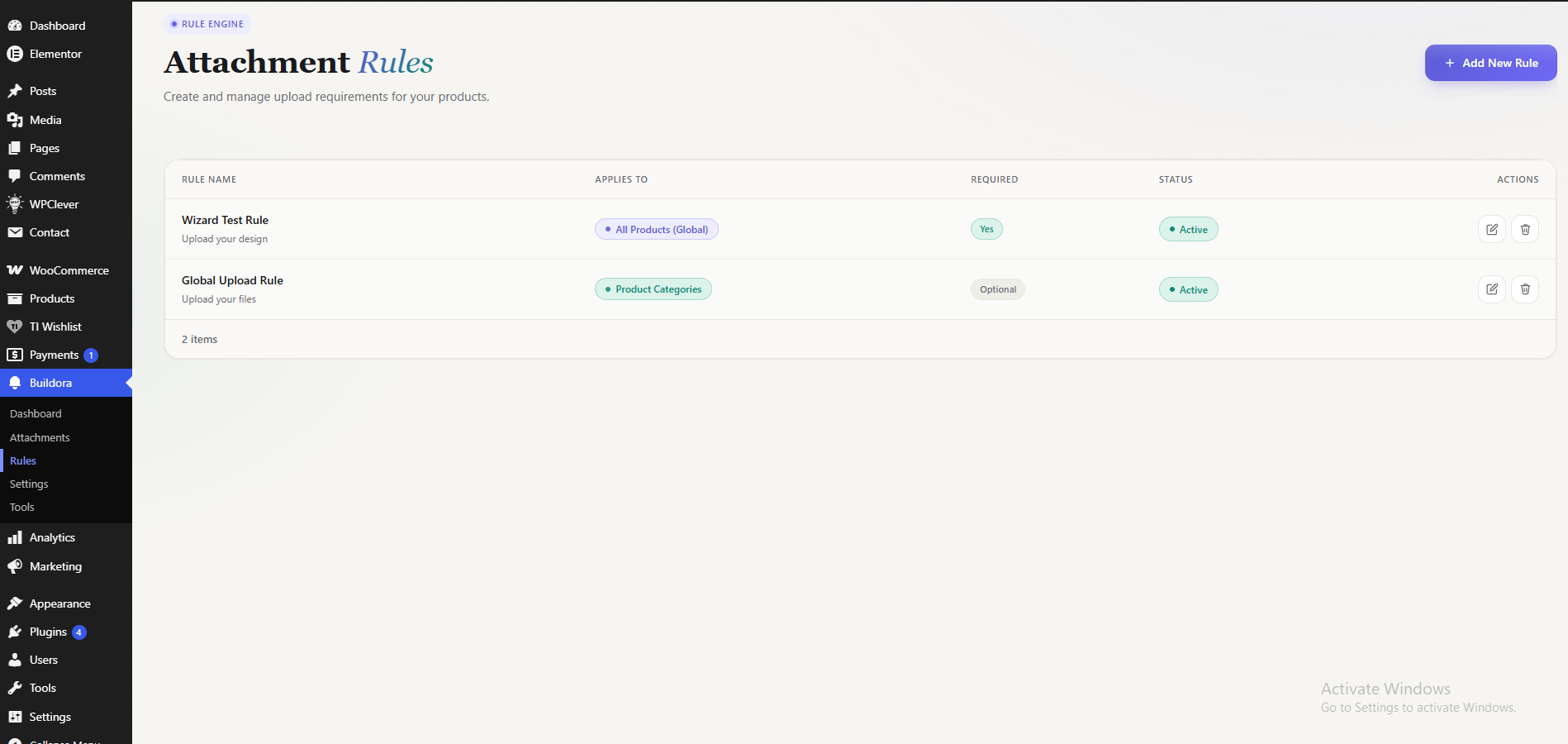Open Payments menu item
The image size is (1568, 744).
(66, 355)
